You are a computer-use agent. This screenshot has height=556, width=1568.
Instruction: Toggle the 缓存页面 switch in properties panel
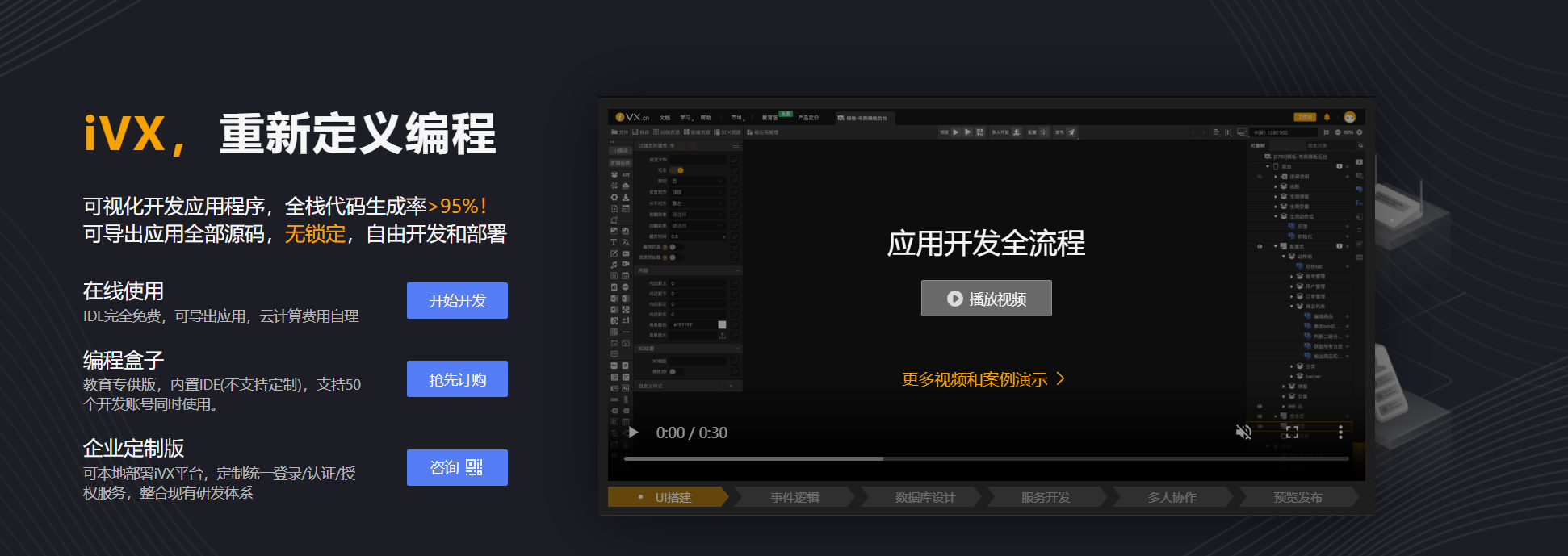click(676, 247)
